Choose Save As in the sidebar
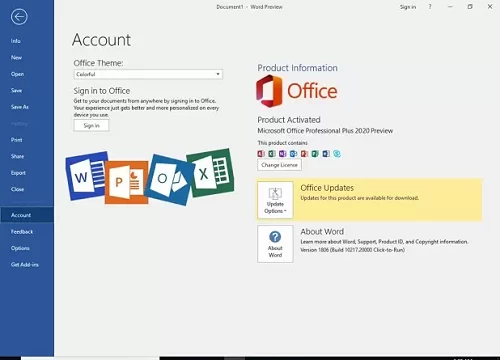 (x=20, y=107)
